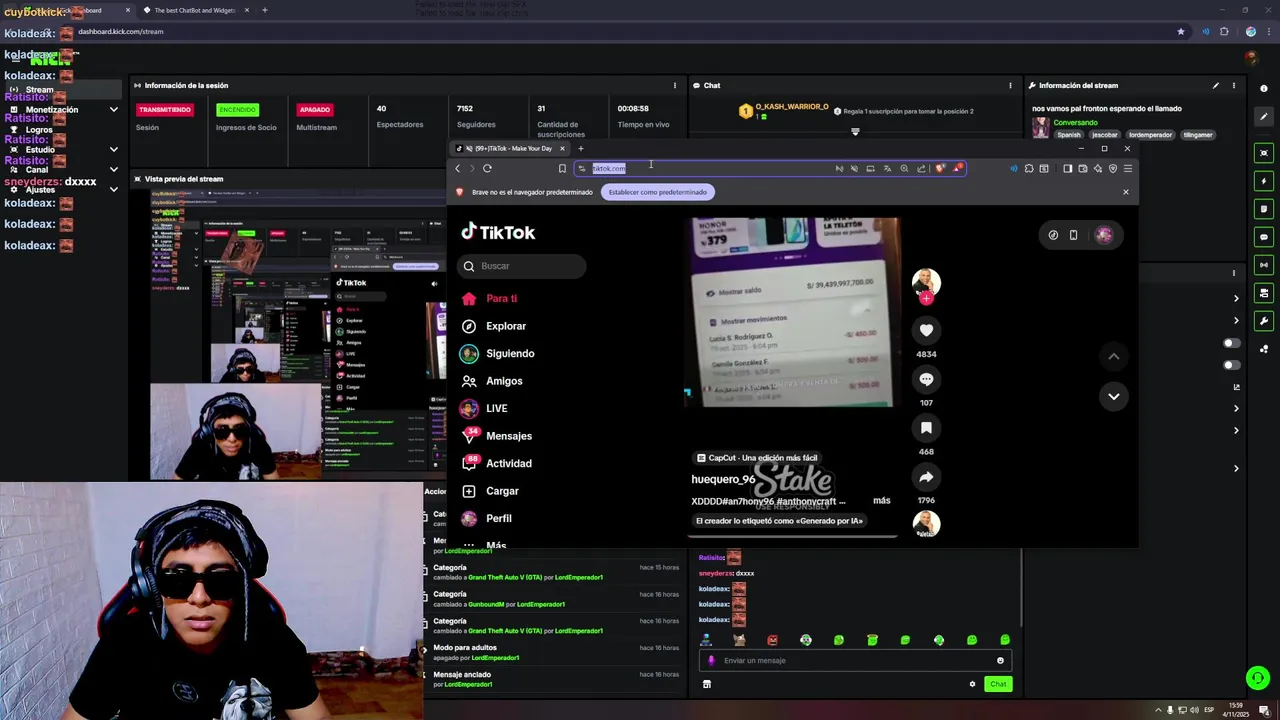Click Establecer como predeterminado button
The width and height of the screenshot is (1280, 720).
(x=658, y=192)
